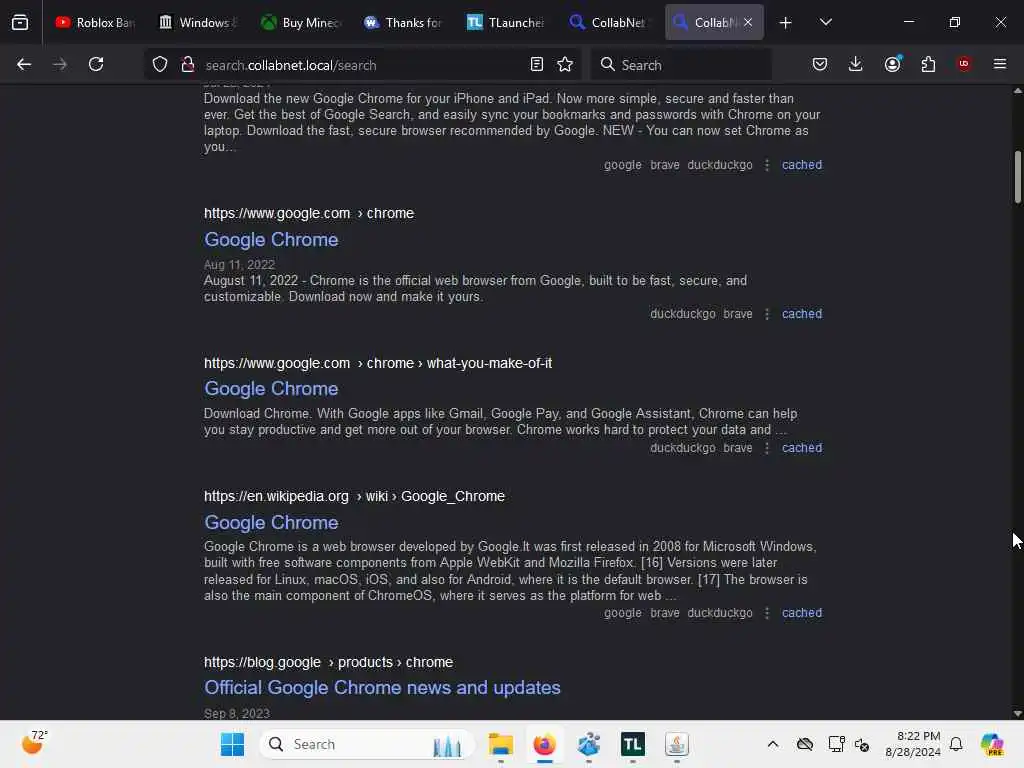Switch to Roblox Ban YouTube tab
This screenshot has width=1024, height=768.
pos(94,23)
